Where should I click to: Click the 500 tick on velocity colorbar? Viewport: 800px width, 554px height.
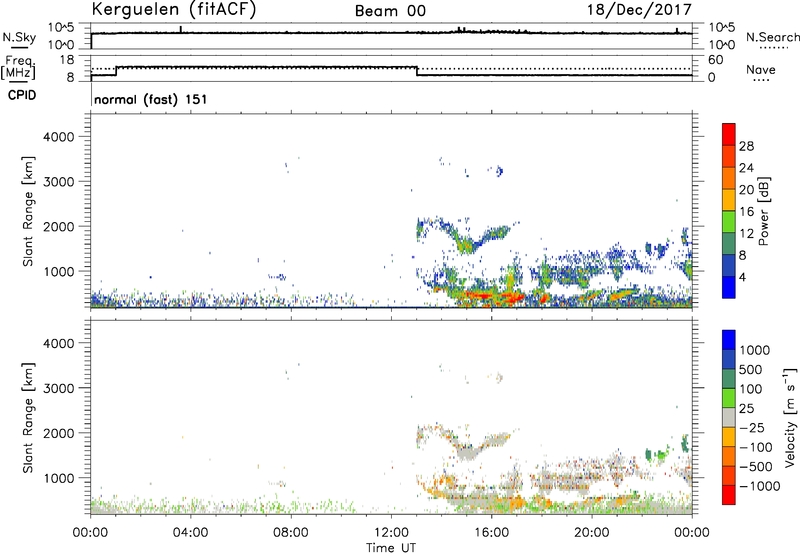[x=750, y=369]
